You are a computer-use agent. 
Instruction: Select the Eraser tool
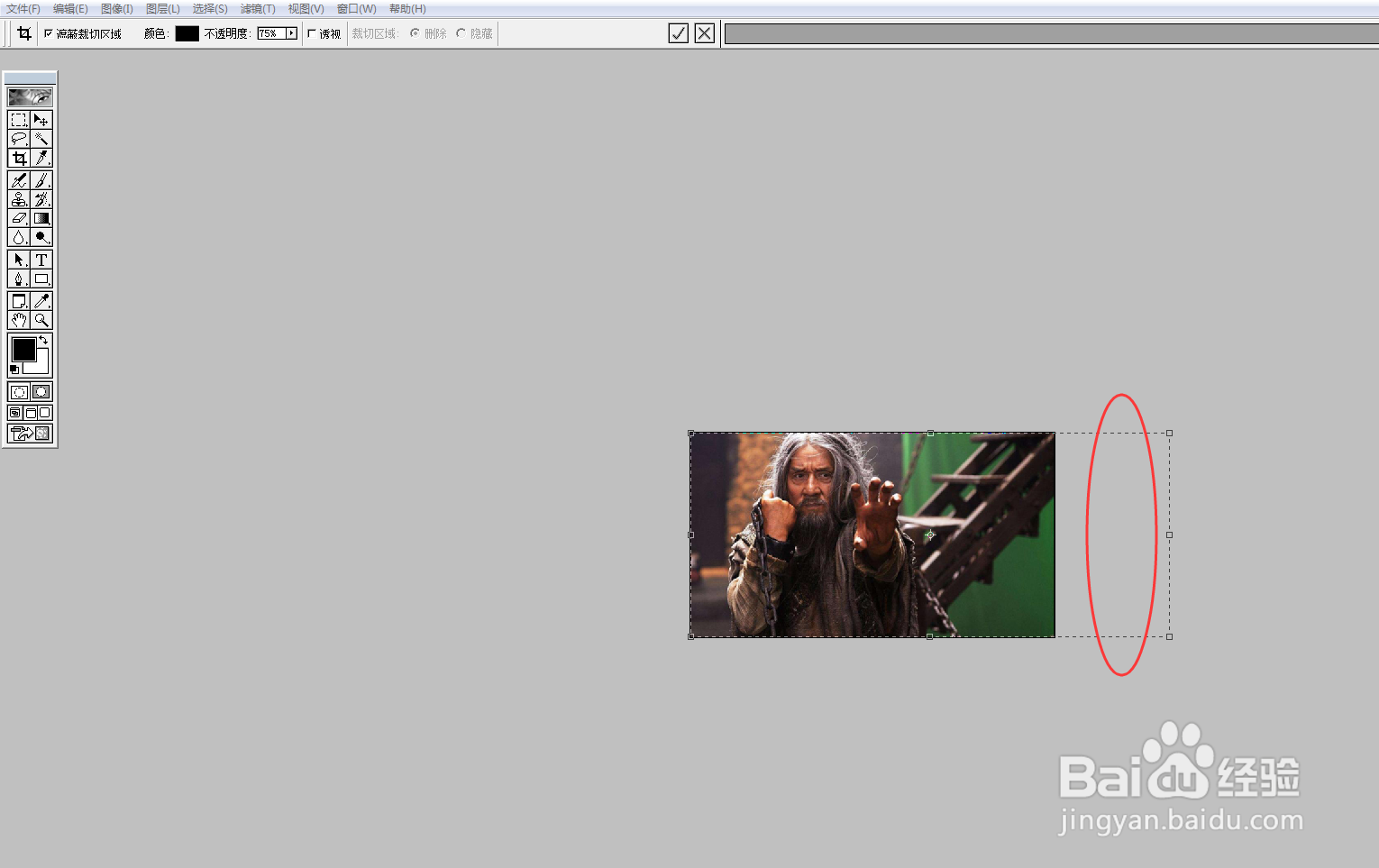(x=19, y=218)
